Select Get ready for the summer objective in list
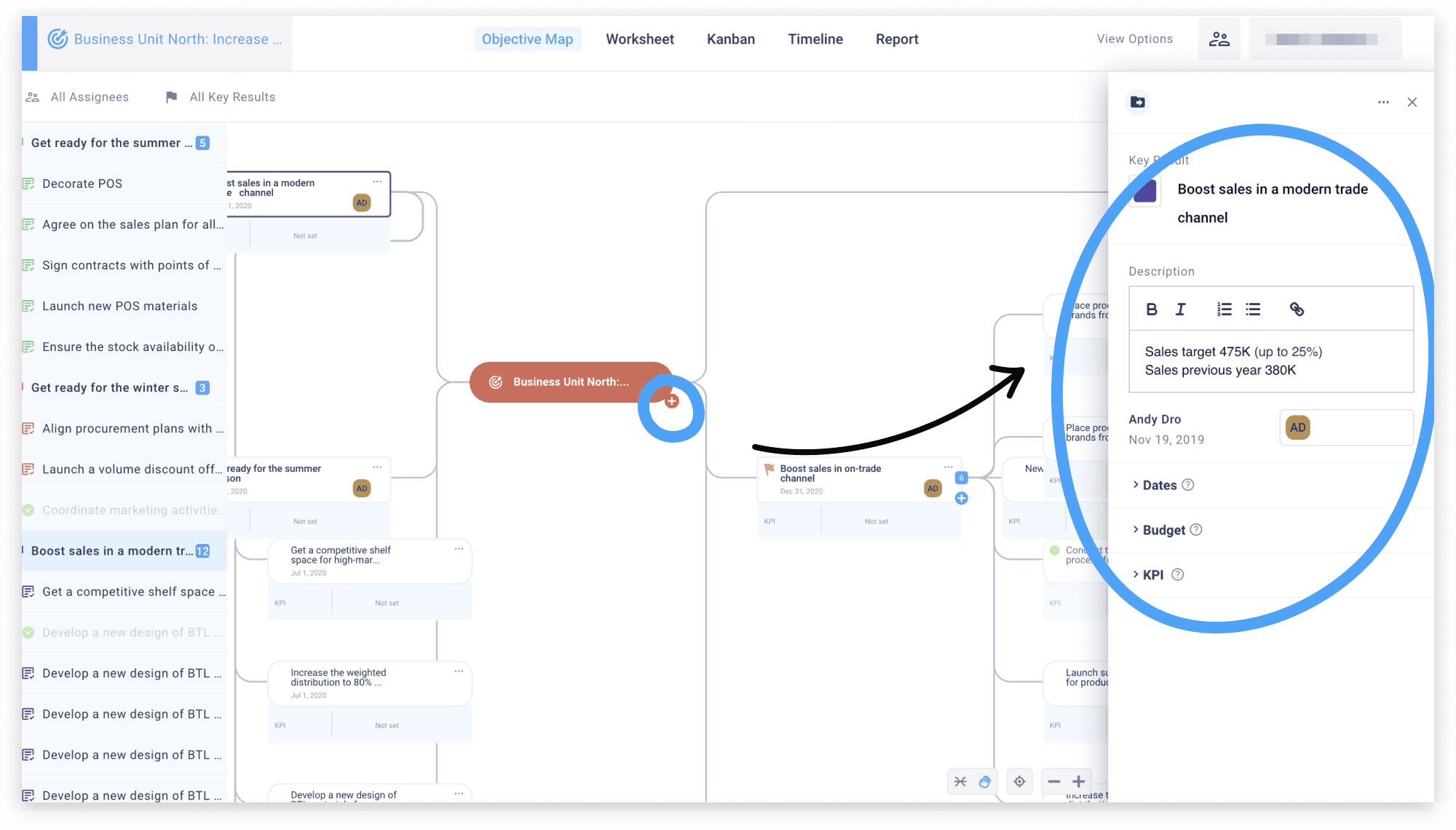This screenshot has height=830, width=1456. (x=124, y=143)
